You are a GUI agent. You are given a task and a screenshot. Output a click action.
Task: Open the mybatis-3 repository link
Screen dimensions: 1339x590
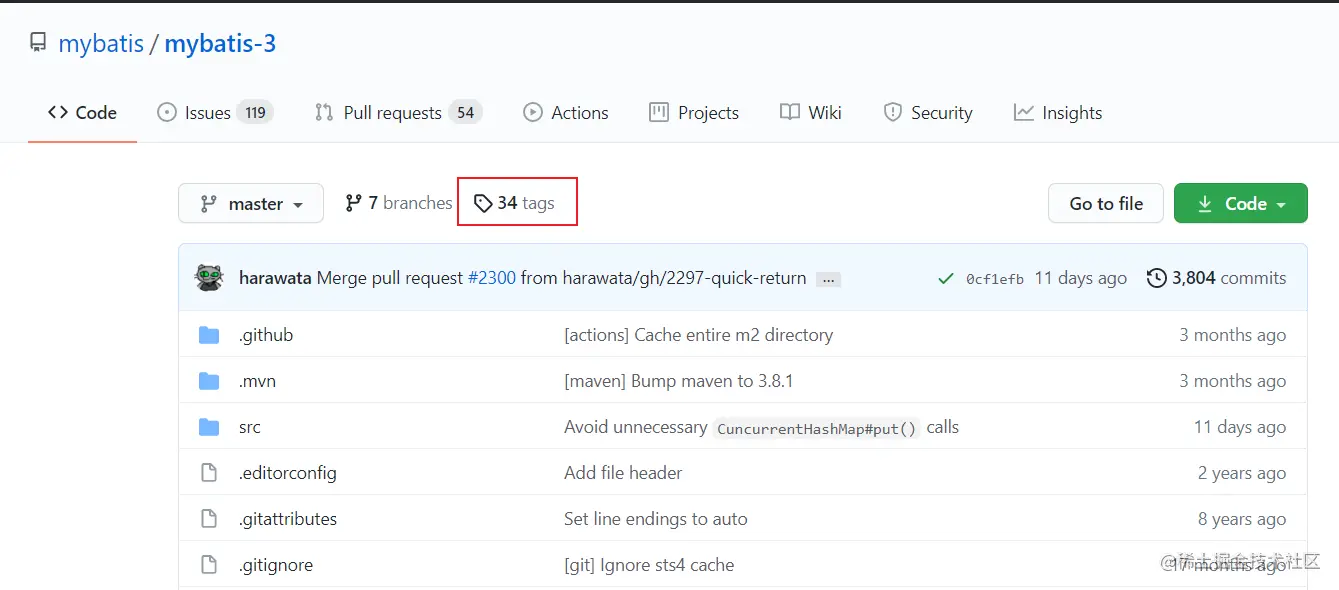(x=220, y=43)
